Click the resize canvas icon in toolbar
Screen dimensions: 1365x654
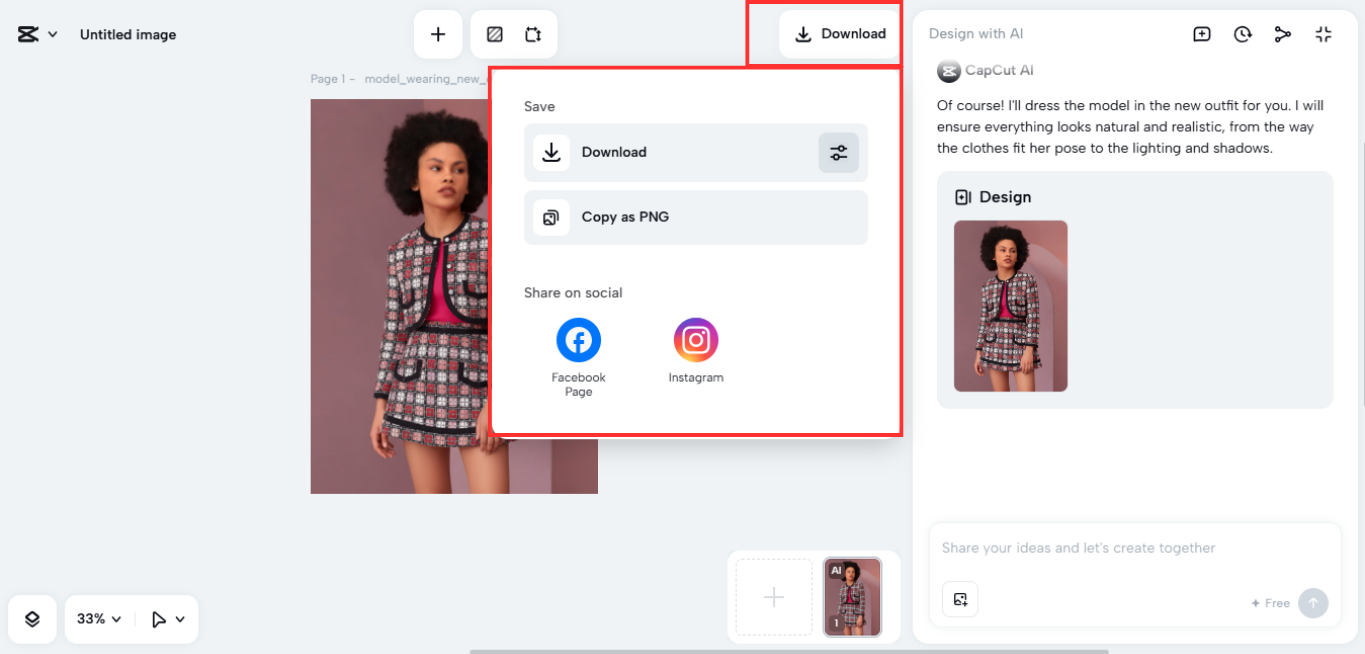[533, 34]
